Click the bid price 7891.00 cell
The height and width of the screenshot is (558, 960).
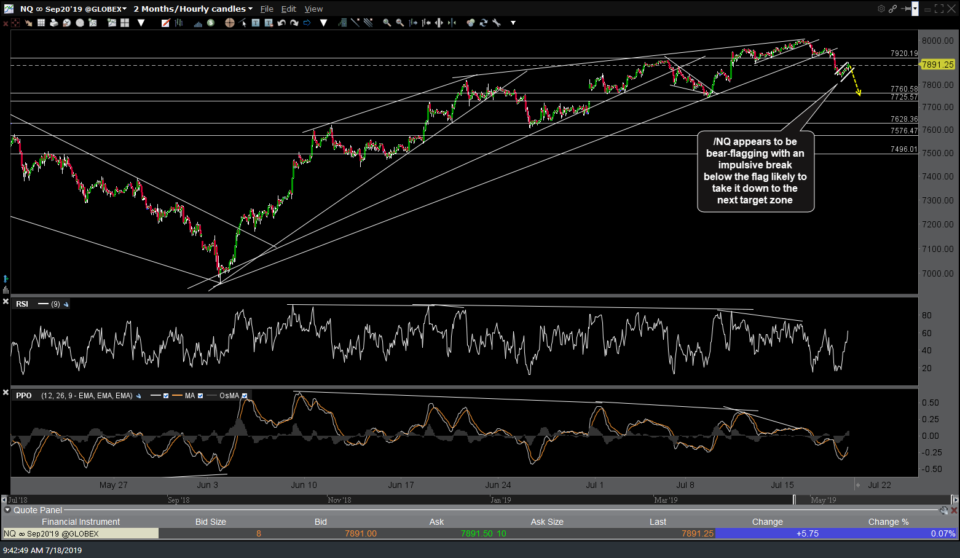[x=360, y=533]
